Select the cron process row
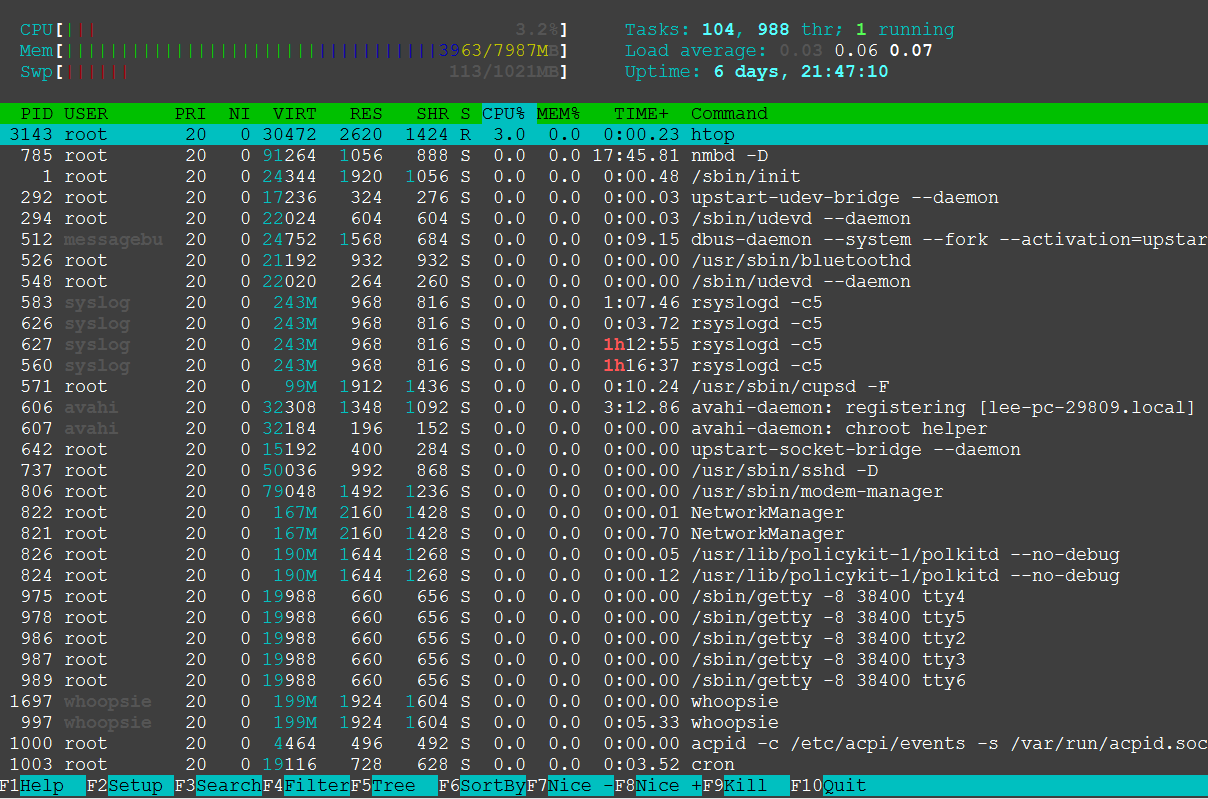The height and width of the screenshot is (799, 1208). coord(604,765)
